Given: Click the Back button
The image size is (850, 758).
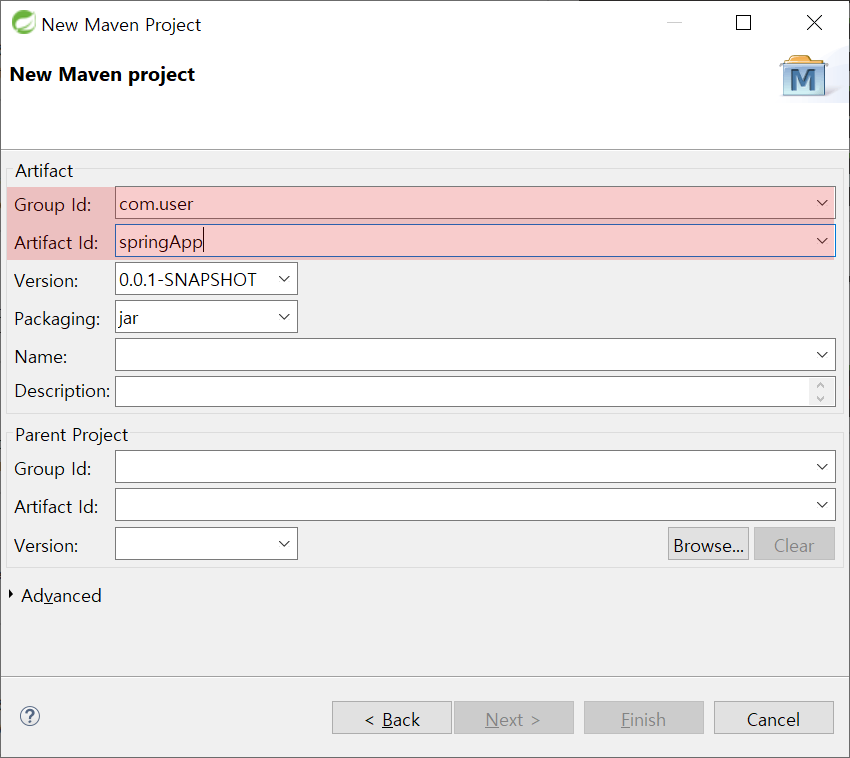Looking at the screenshot, I should pos(392,718).
